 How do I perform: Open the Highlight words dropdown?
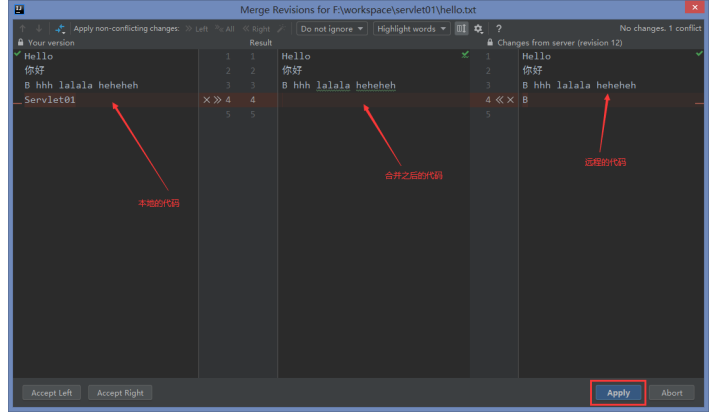(412, 29)
